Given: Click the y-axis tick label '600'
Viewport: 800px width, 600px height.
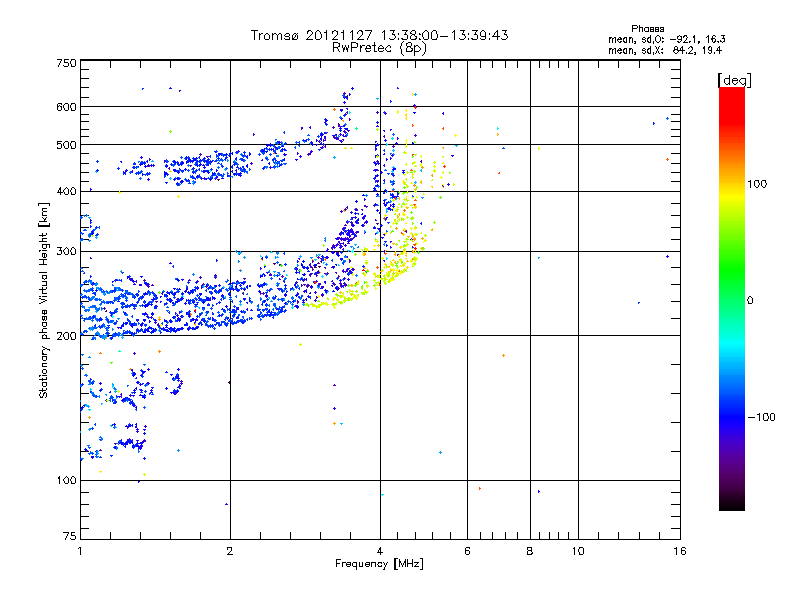Looking at the screenshot, I should click(x=66, y=107).
